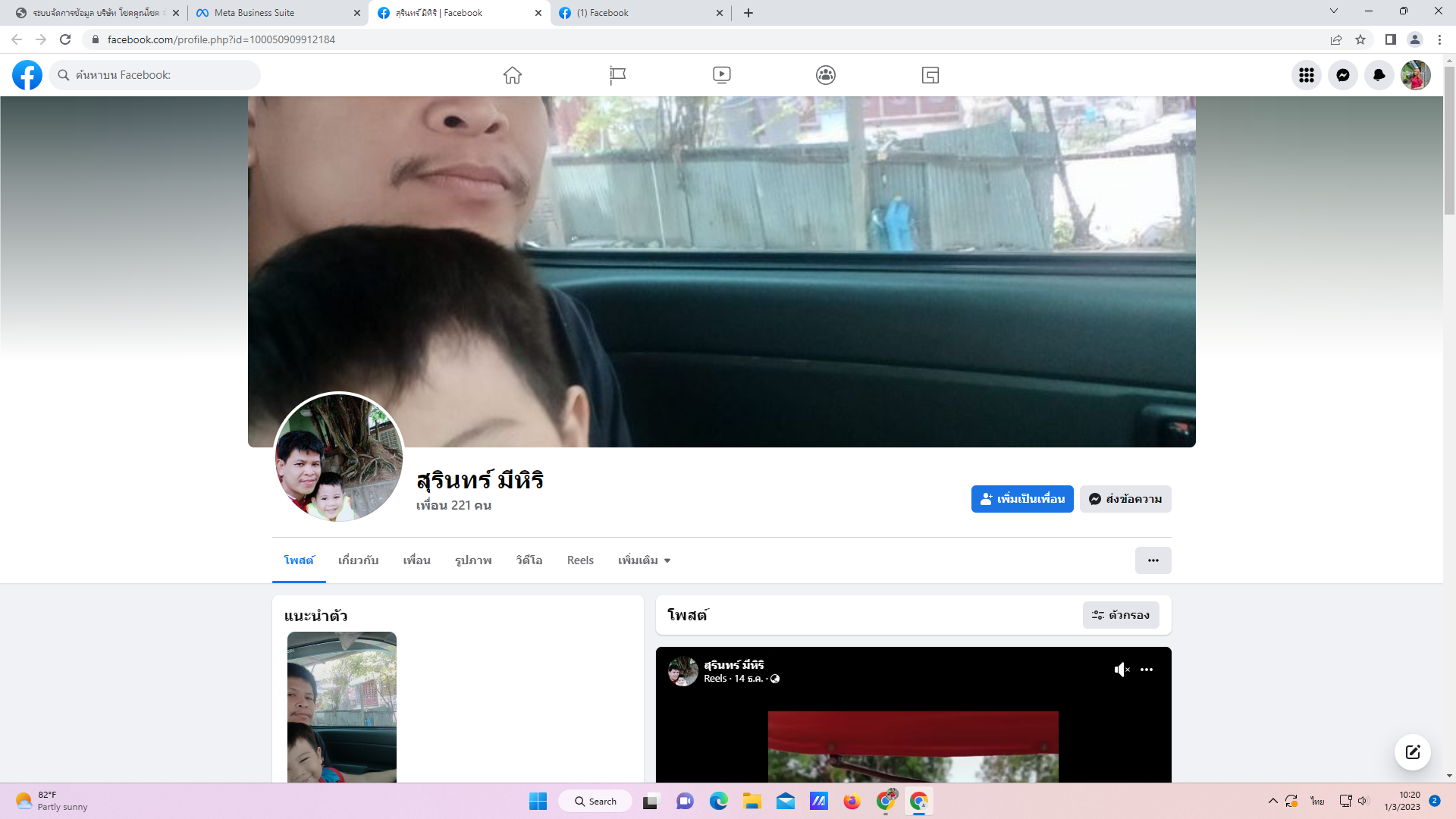The height and width of the screenshot is (819, 1456).
Task: Open the profile three-dots options menu
Action: (1153, 560)
